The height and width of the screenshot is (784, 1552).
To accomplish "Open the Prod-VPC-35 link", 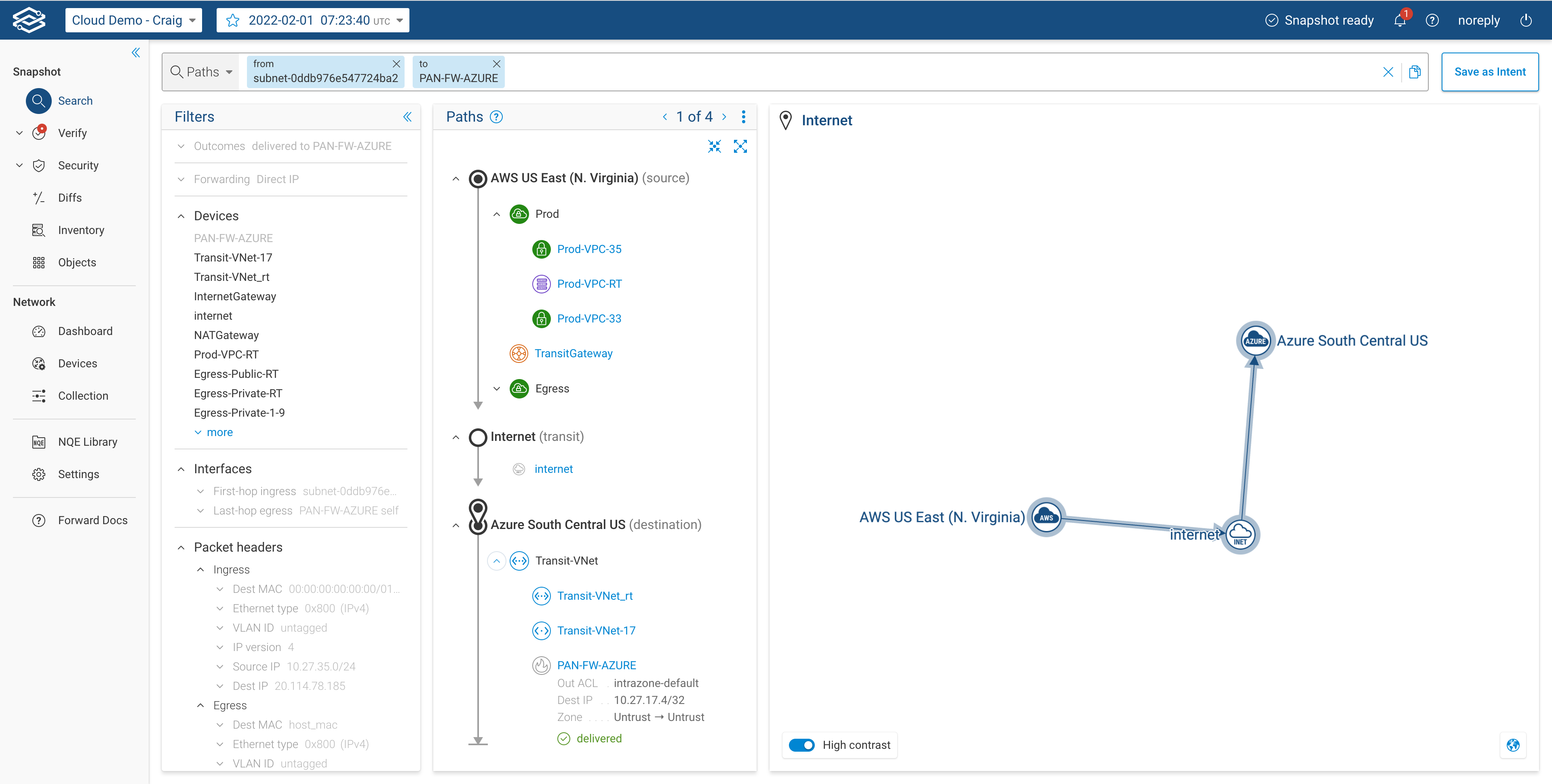I will coord(588,248).
